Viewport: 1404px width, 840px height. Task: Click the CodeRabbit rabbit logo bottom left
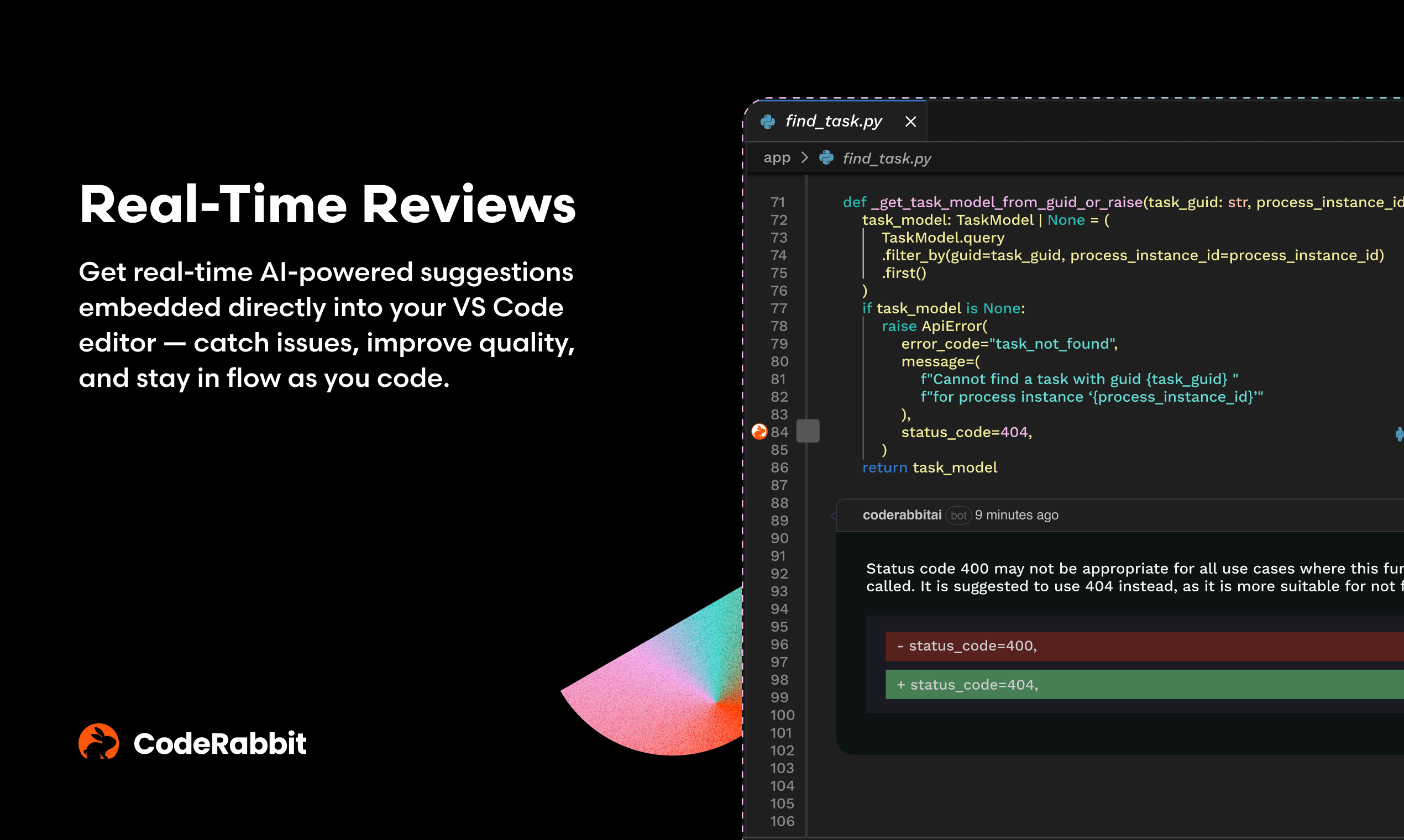[98, 742]
